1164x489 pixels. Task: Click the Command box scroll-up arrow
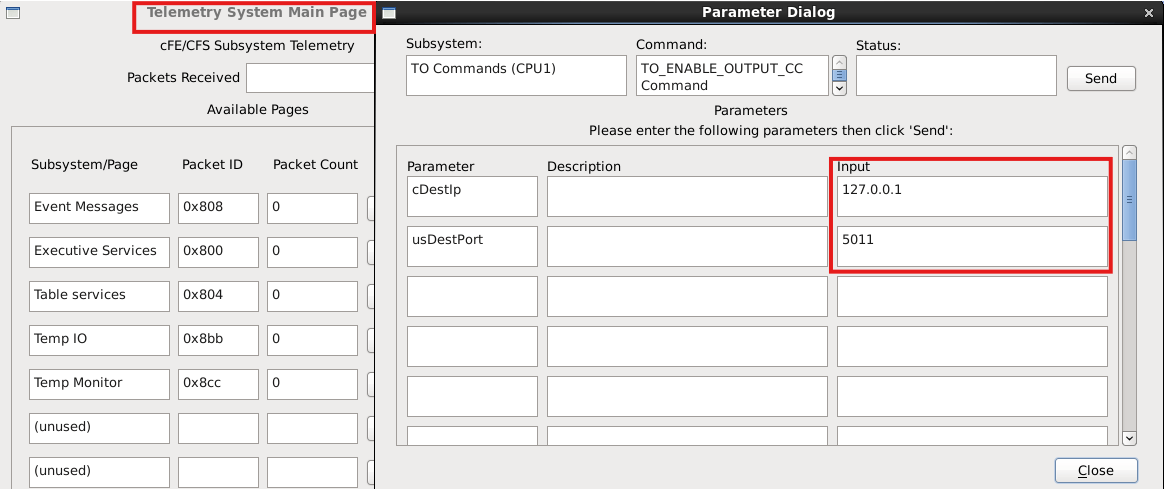pos(839,63)
